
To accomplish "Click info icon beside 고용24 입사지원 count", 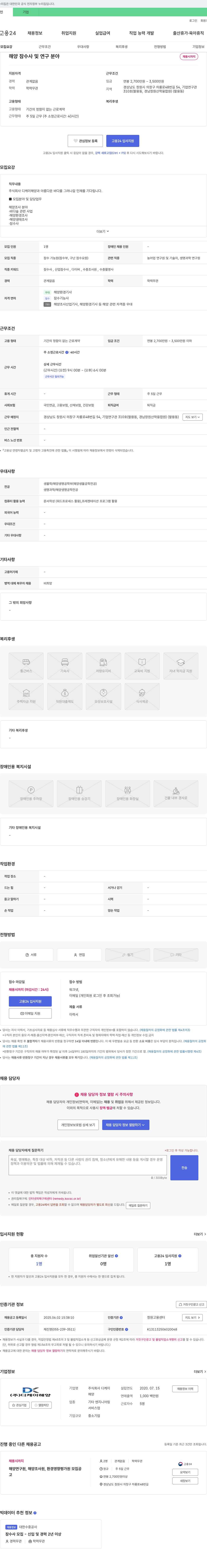I will click(x=180, y=1256).
